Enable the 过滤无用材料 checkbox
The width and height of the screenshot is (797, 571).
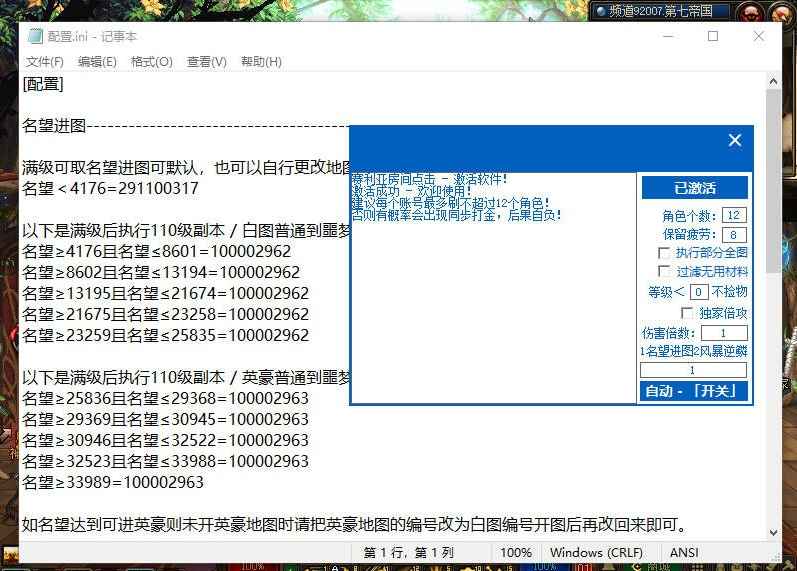663,271
